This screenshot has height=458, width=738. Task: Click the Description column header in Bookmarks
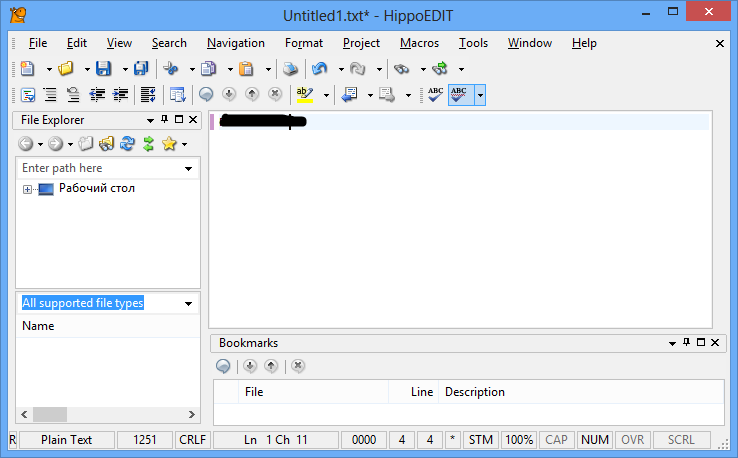[581, 392]
